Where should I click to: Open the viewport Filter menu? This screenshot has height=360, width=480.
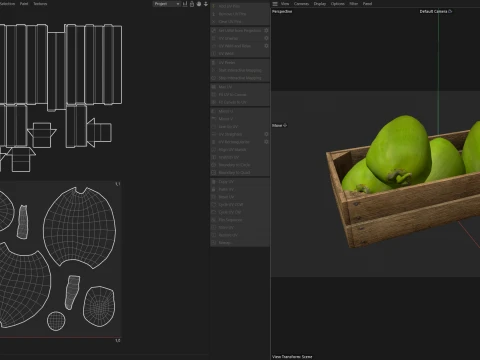coord(354,4)
